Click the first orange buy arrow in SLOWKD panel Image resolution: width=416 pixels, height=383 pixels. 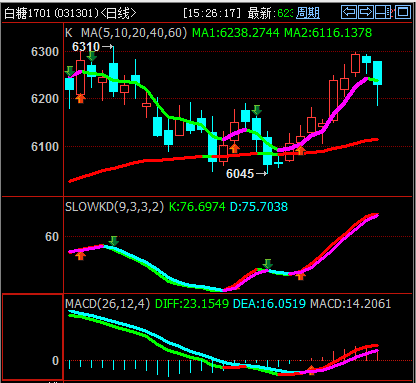[x=80, y=256]
